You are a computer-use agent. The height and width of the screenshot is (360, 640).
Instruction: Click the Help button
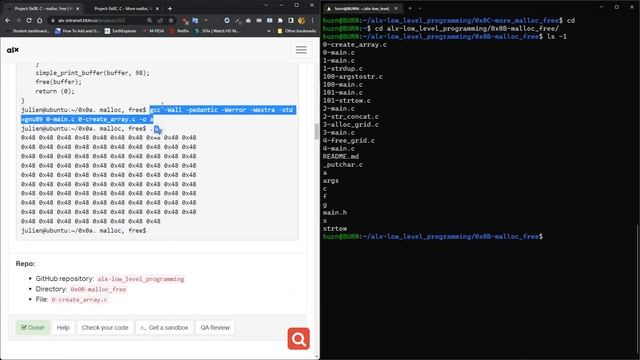pyautogui.click(x=63, y=327)
